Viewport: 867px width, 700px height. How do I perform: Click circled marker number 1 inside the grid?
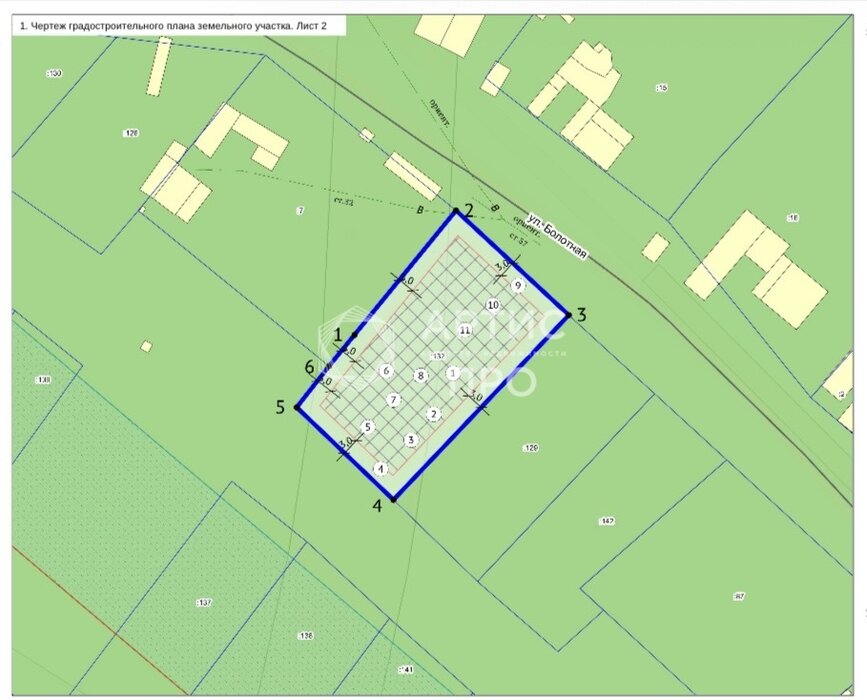(453, 373)
